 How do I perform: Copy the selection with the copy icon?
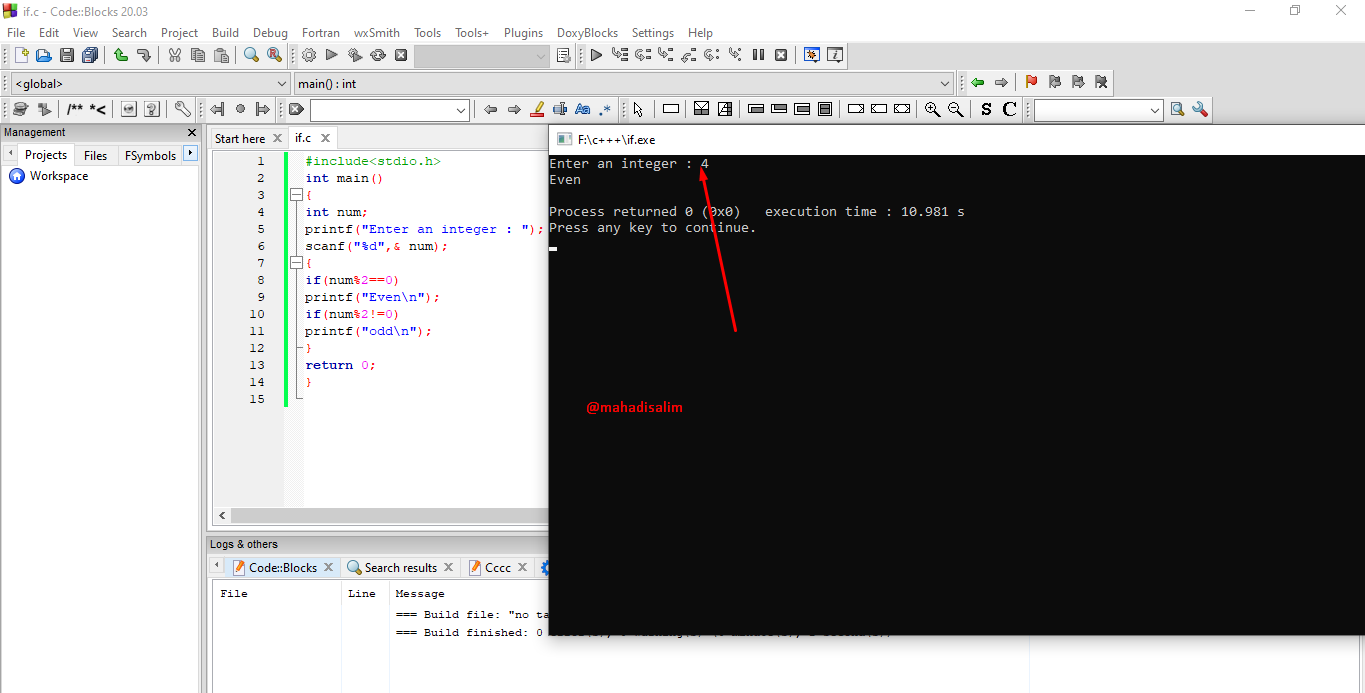click(x=198, y=56)
